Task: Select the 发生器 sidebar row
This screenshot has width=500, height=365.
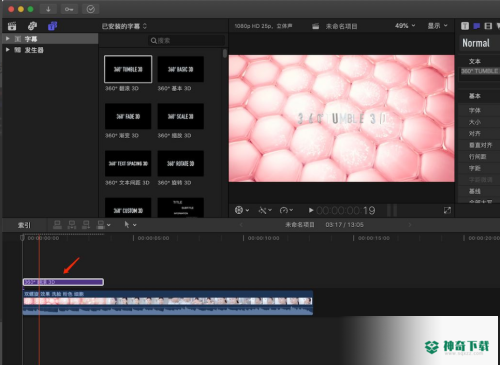Action: [x=50, y=50]
